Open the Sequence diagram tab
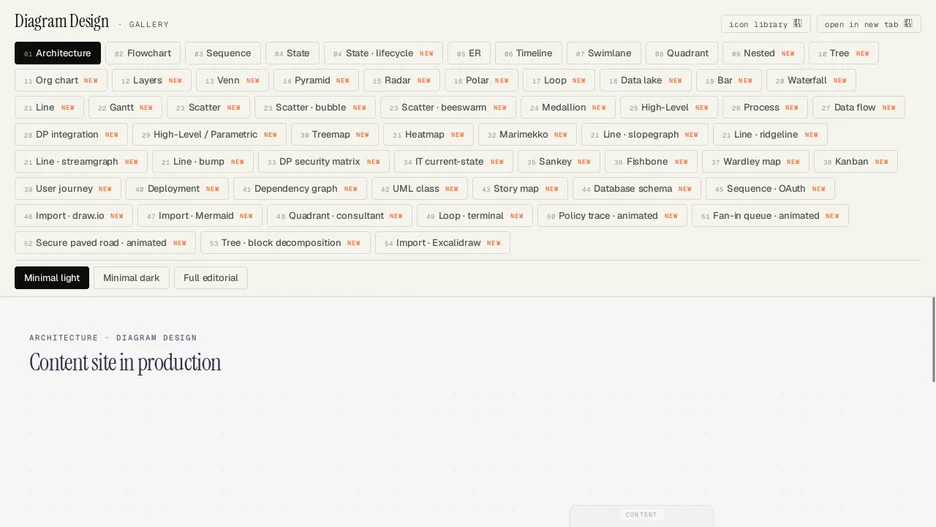 click(x=223, y=53)
